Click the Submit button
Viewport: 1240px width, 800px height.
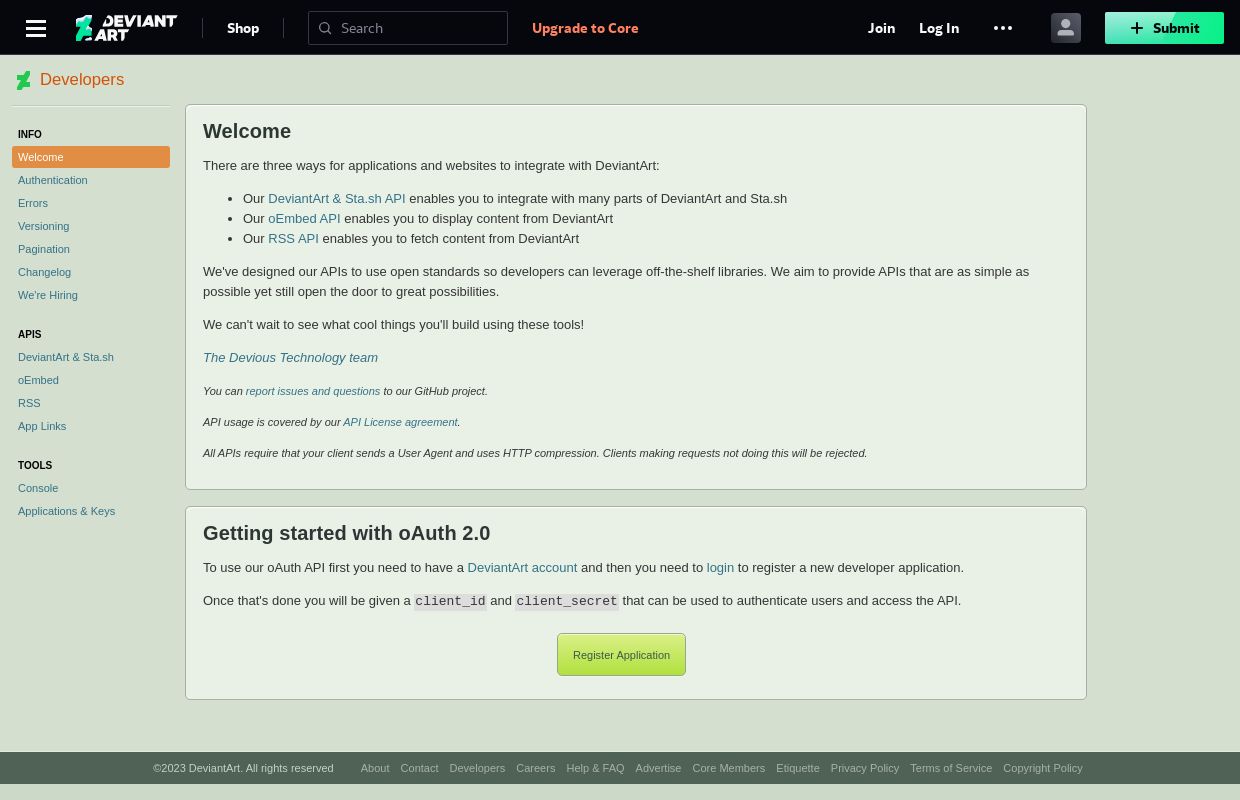pyautogui.click(x=1164, y=28)
